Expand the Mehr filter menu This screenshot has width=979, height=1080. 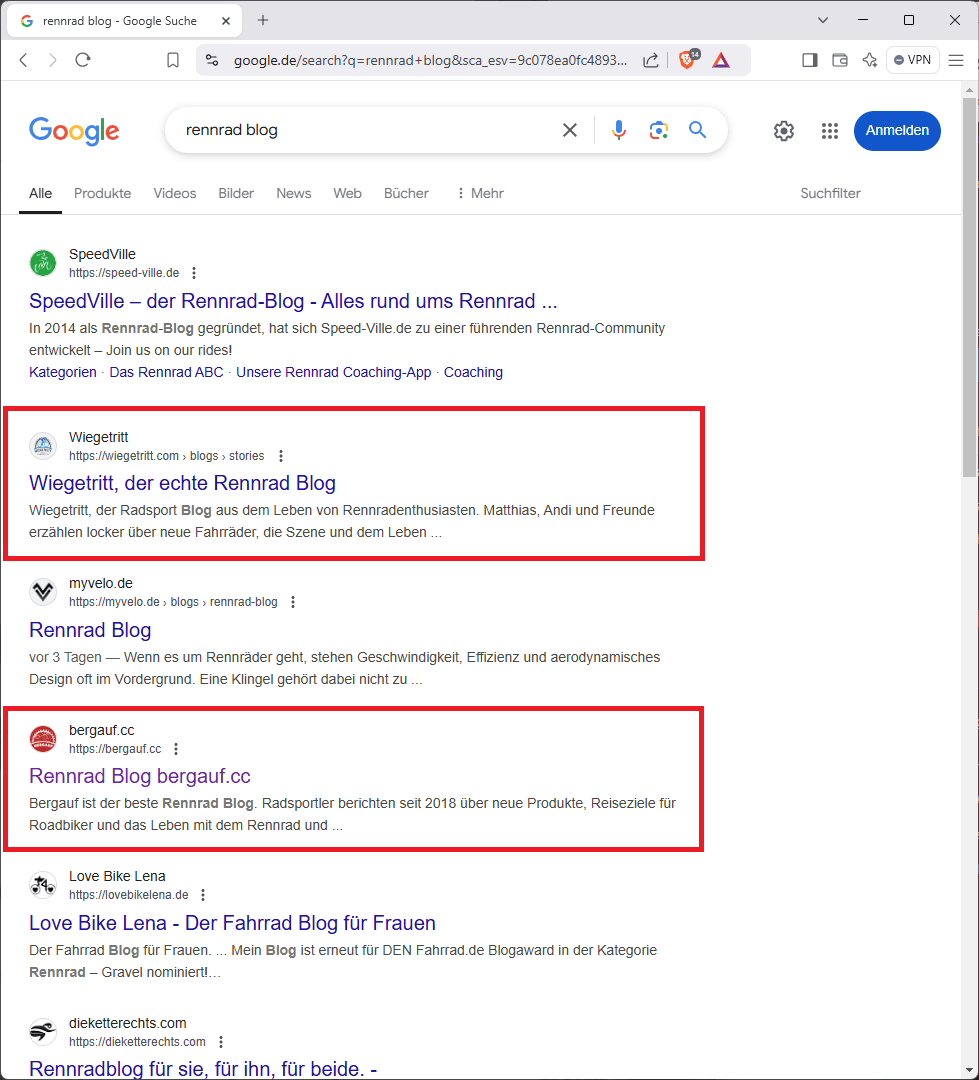[x=479, y=193]
